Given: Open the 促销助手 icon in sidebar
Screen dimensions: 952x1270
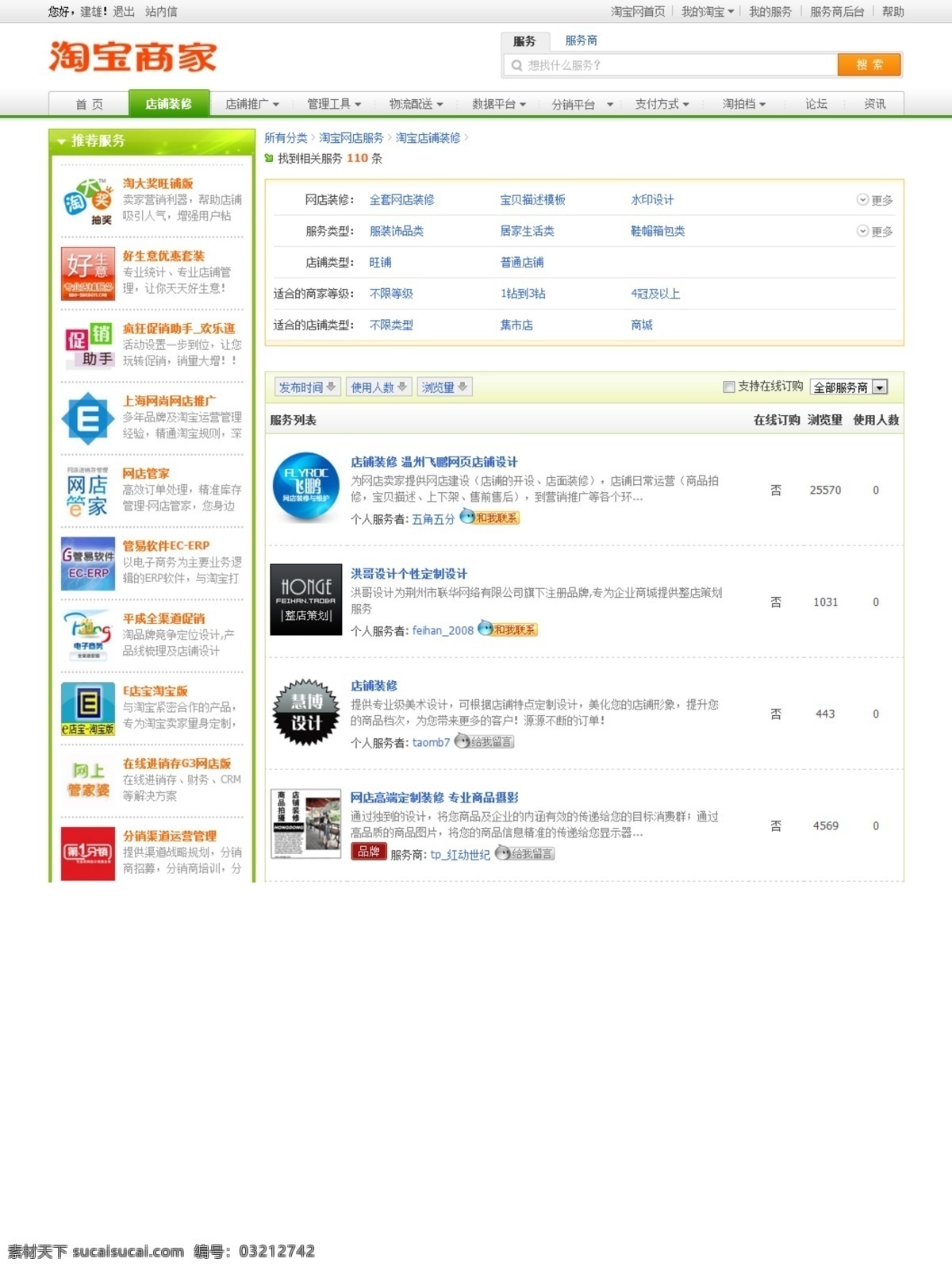Looking at the screenshot, I should coord(88,345).
